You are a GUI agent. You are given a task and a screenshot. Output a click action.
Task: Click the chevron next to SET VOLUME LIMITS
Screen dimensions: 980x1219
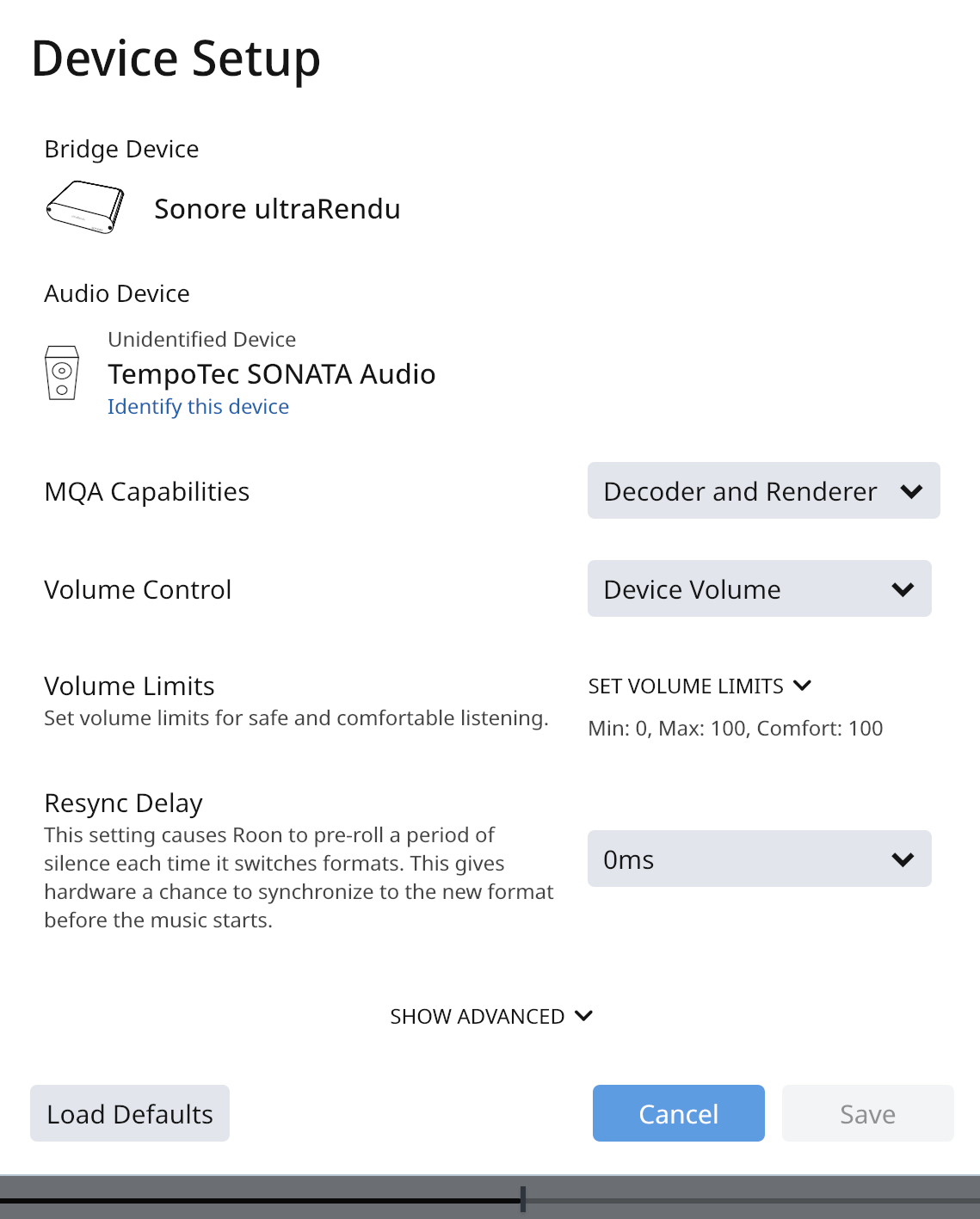(803, 686)
